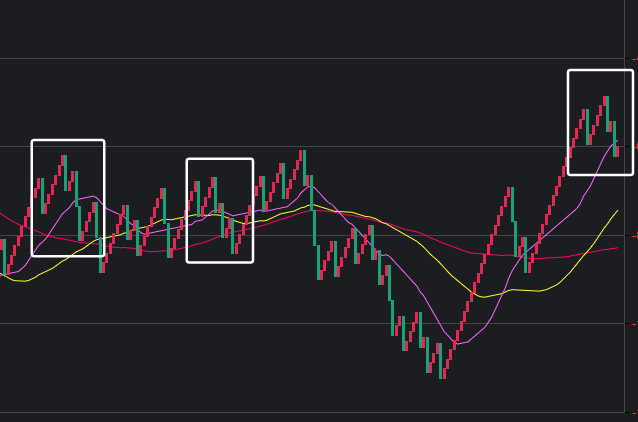Select the middle white rectangle annotation
638x422 pixels.
pyautogui.click(x=188, y=210)
